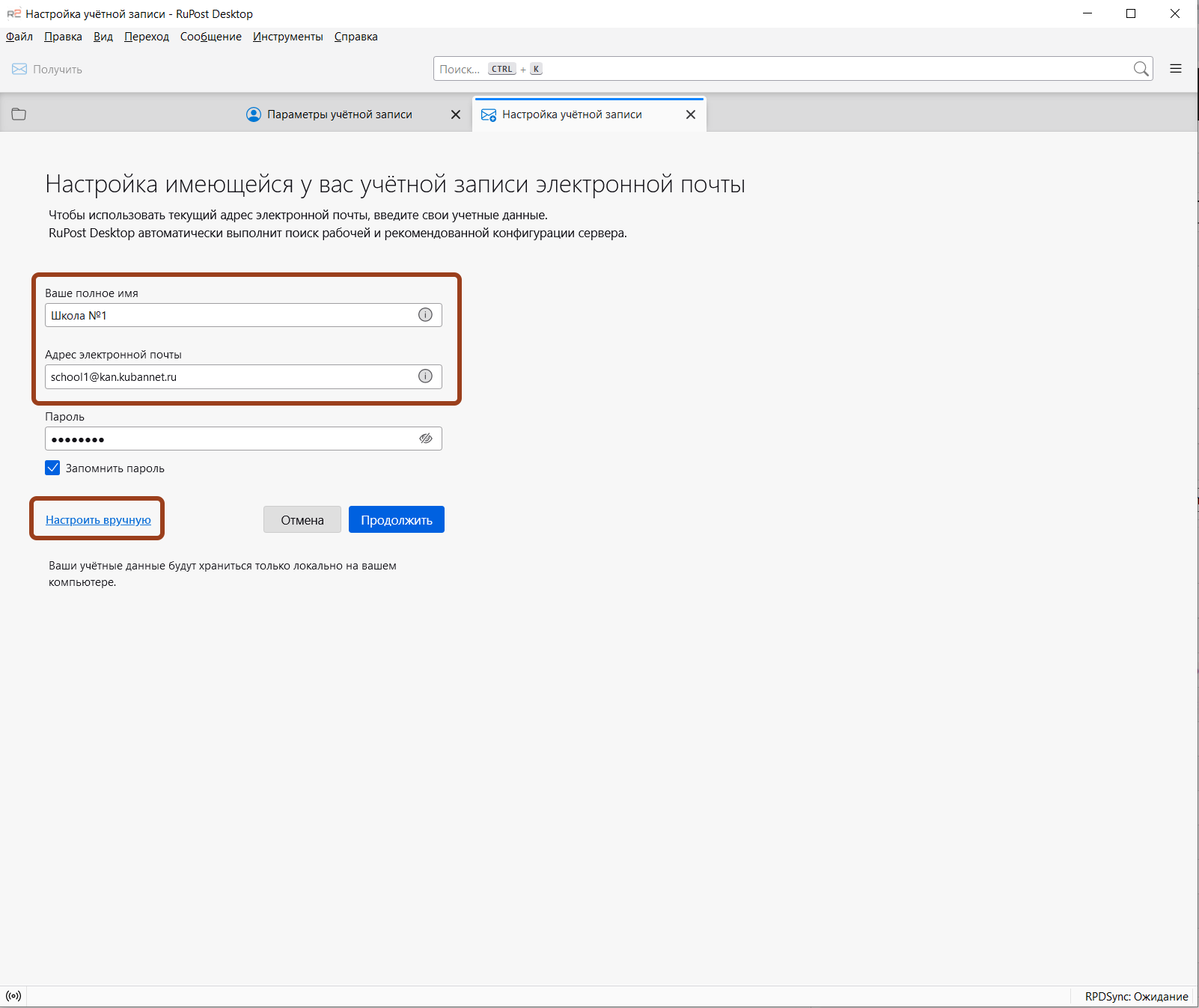Click RPDSync: Ожидание status text
This screenshot has width=1199, height=1008.
tap(1136, 996)
